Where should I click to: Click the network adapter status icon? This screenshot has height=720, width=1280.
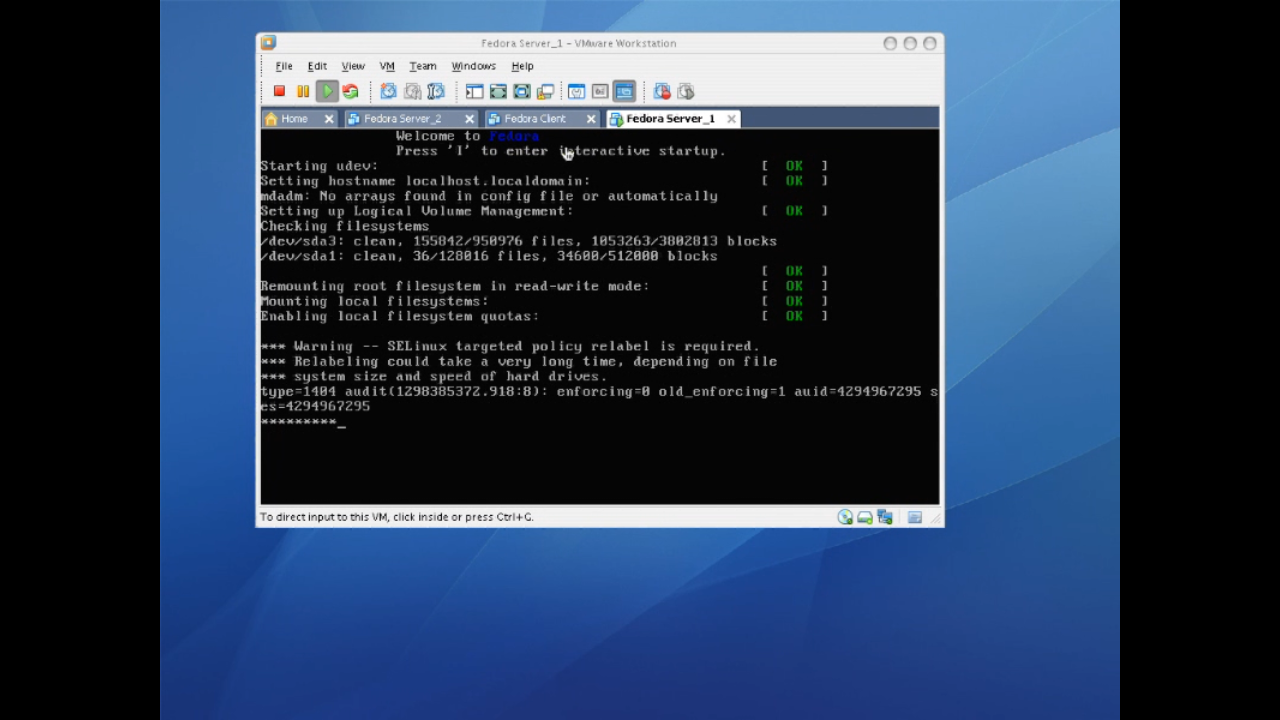(885, 517)
